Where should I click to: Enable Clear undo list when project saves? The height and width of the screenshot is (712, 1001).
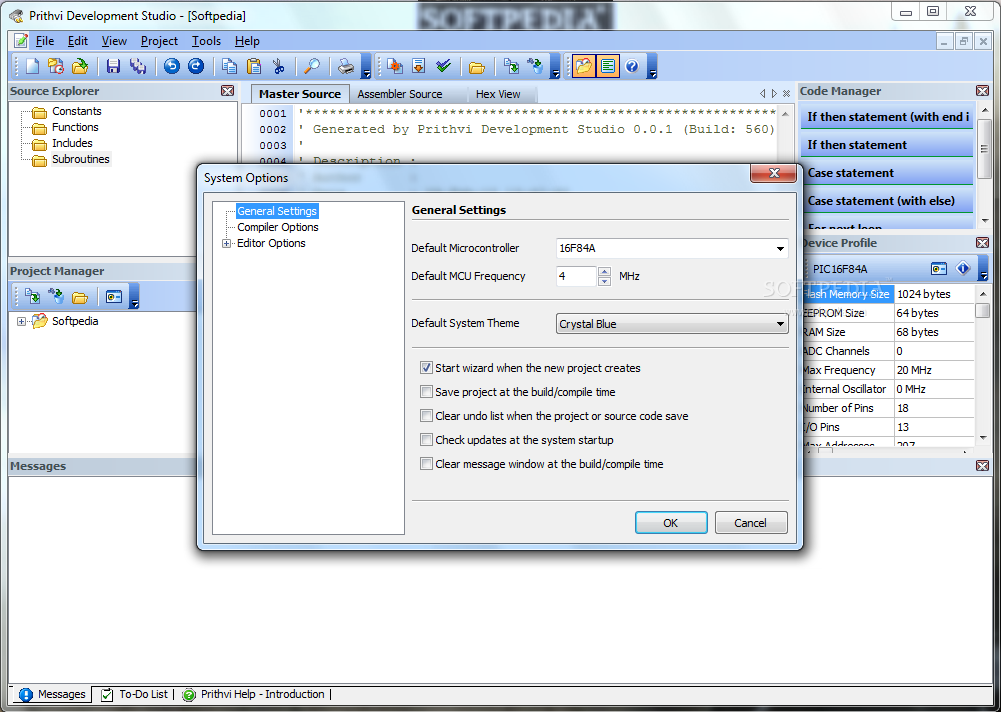coord(426,416)
